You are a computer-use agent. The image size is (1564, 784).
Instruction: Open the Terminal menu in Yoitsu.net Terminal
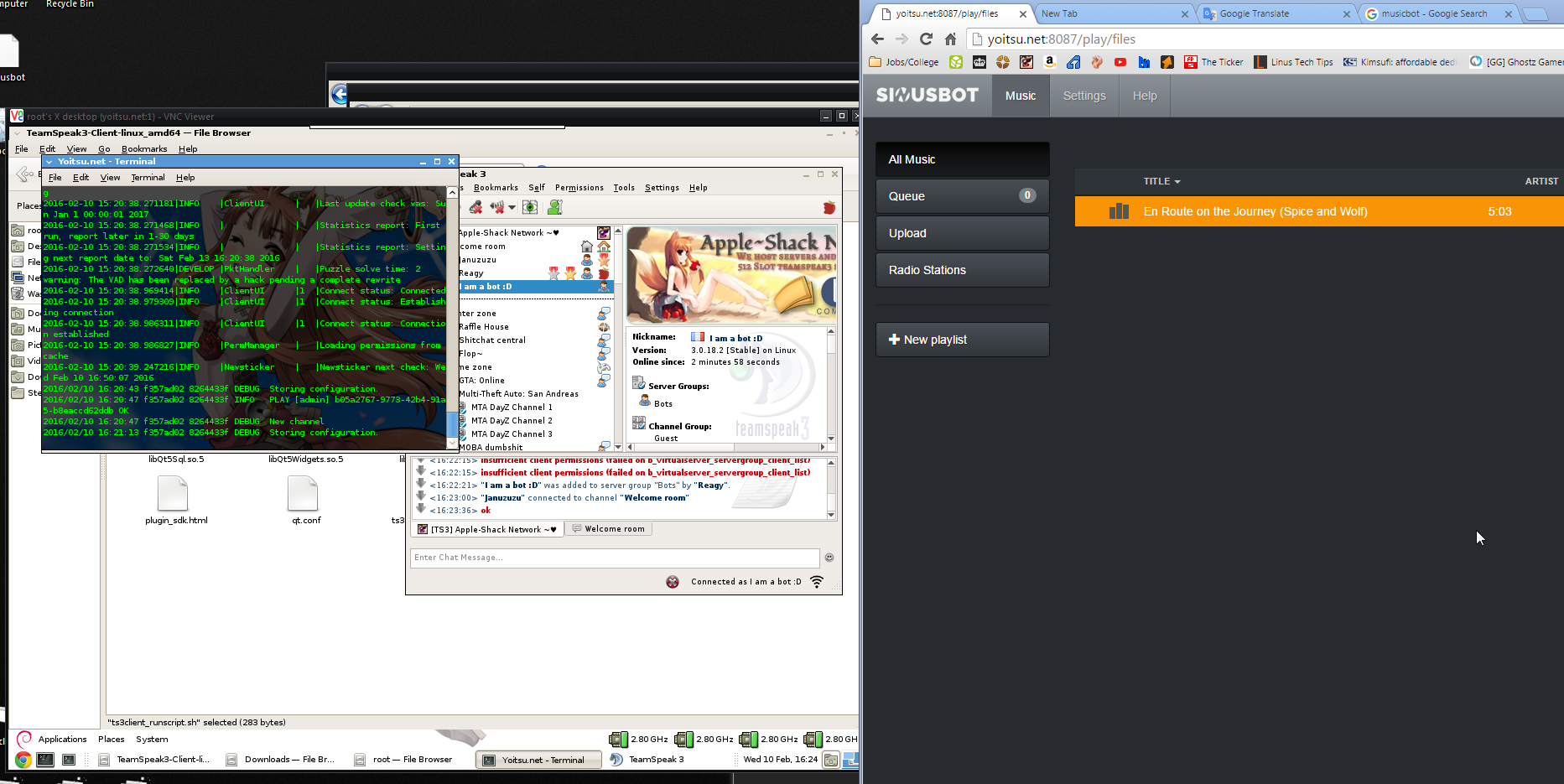tap(148, 178)
